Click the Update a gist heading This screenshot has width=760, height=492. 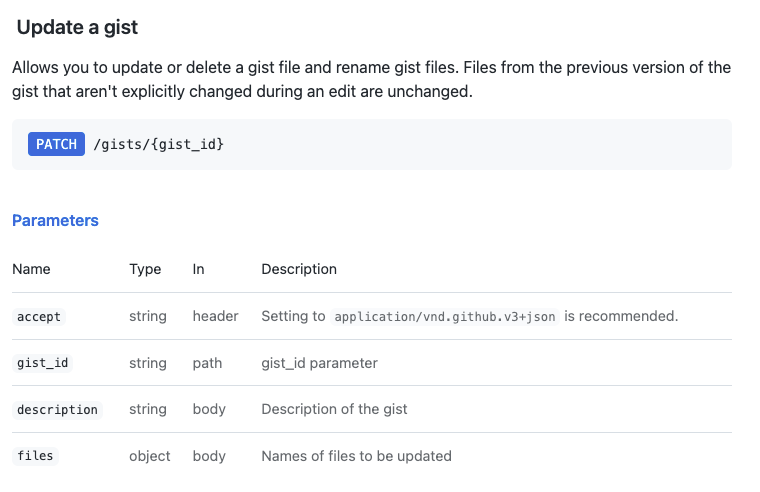click(77, 28)
